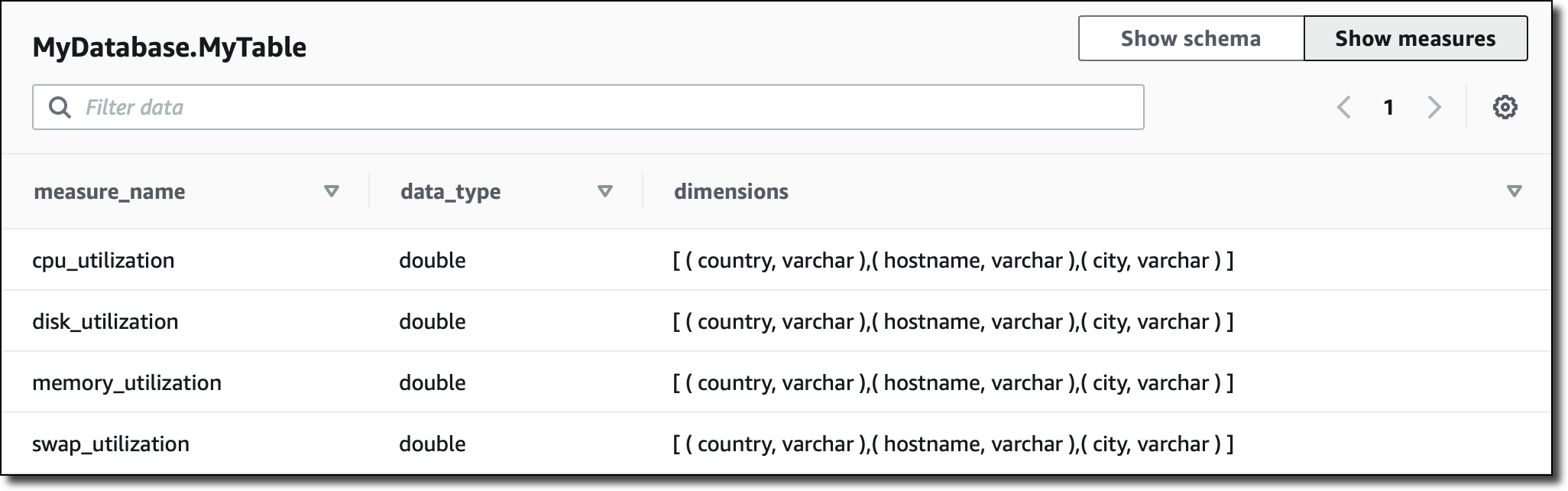Select page number 1

tap(1388, 107)
